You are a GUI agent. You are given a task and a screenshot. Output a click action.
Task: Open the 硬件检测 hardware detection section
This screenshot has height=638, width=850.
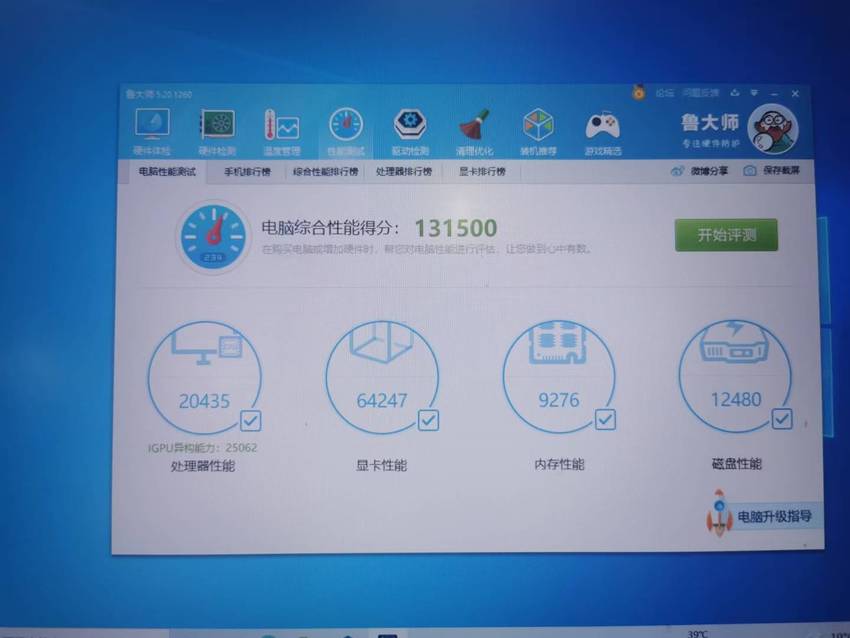coord(217,131)
